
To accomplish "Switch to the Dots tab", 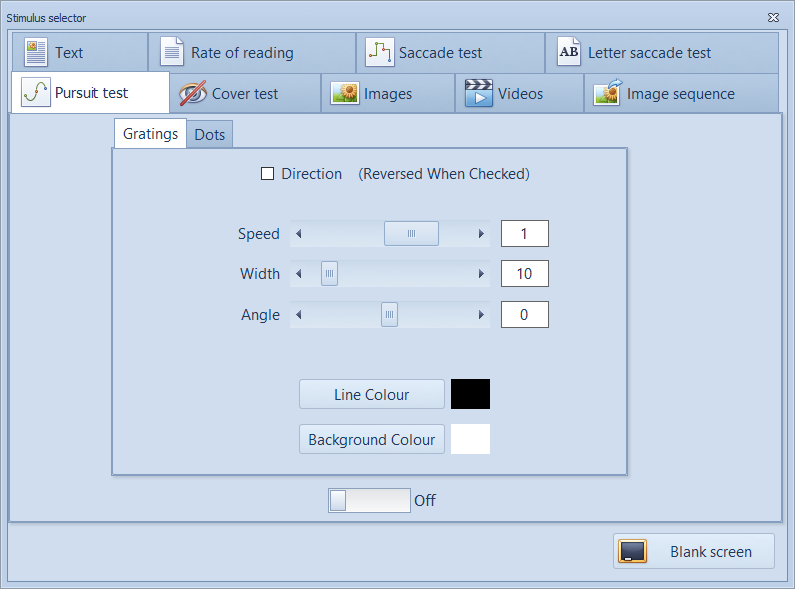I will tap(209, 135).
